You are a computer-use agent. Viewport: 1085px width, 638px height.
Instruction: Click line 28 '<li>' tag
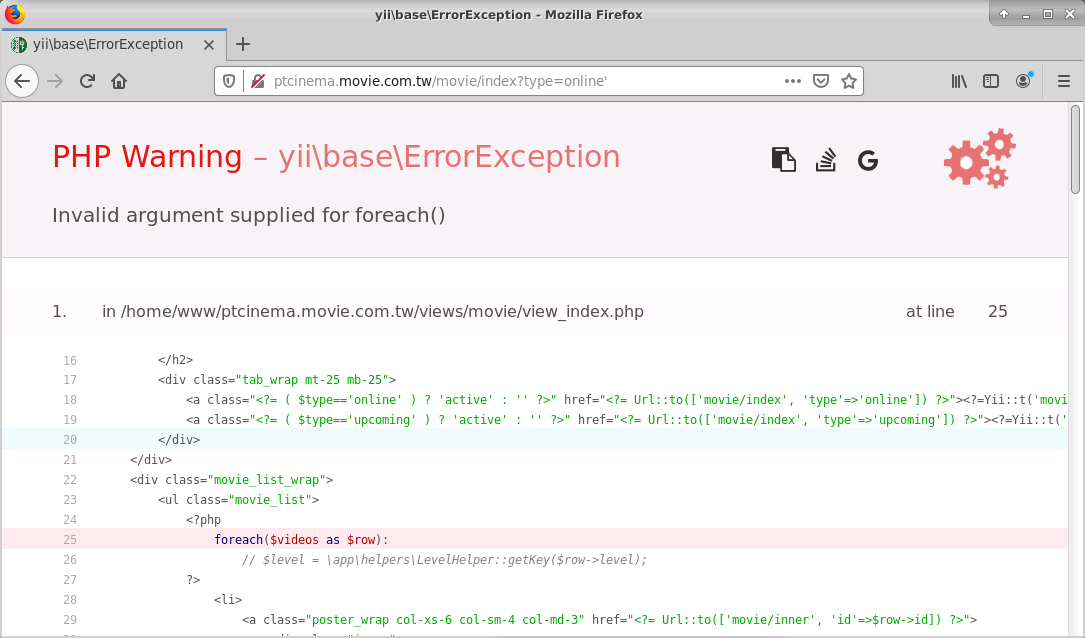click(228, 600)
